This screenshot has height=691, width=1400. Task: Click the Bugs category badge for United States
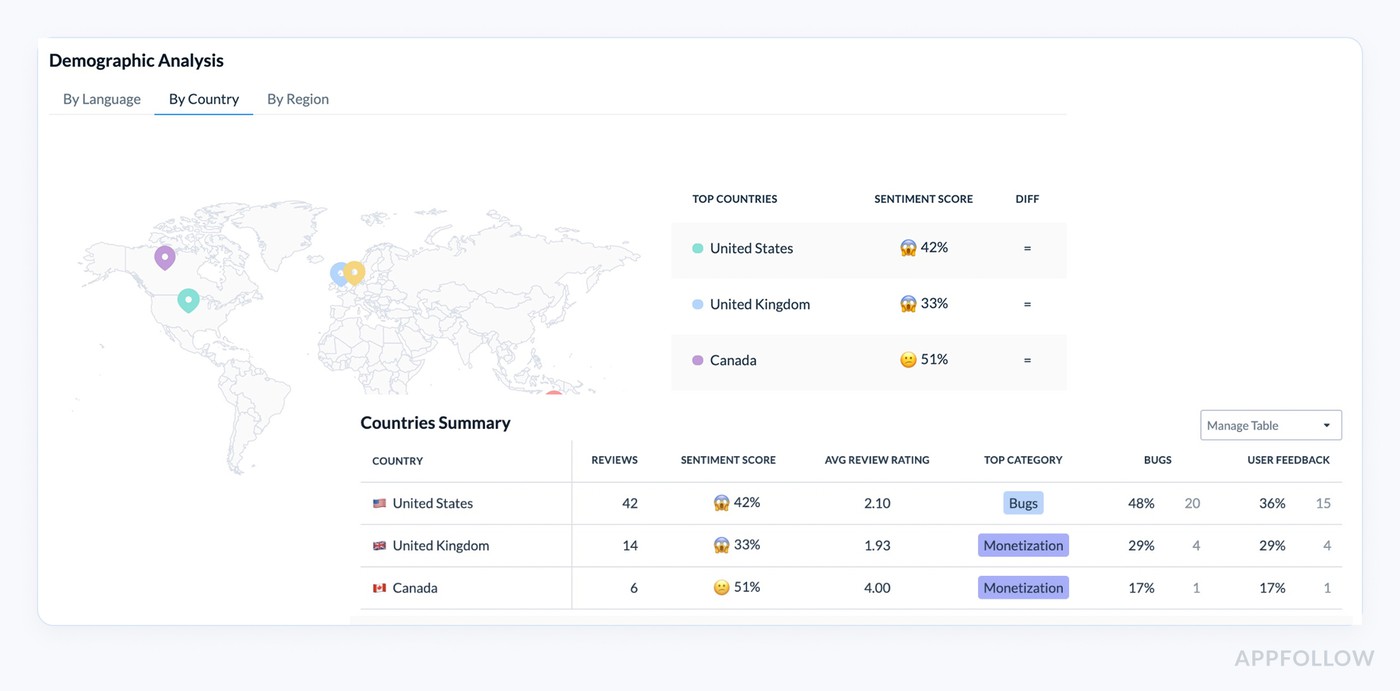pyautogui.click(x=1023, y=503)
